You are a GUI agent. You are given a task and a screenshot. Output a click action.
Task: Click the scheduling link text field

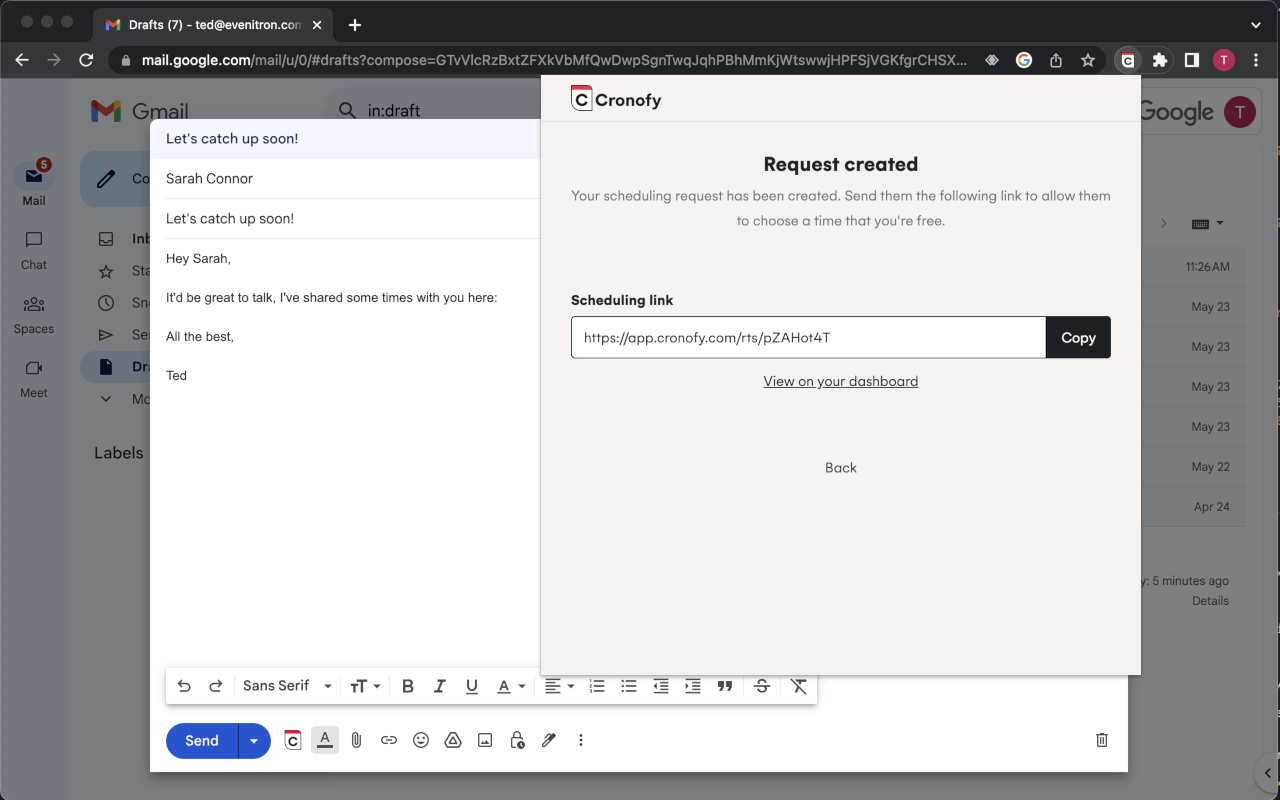point(808,338)
